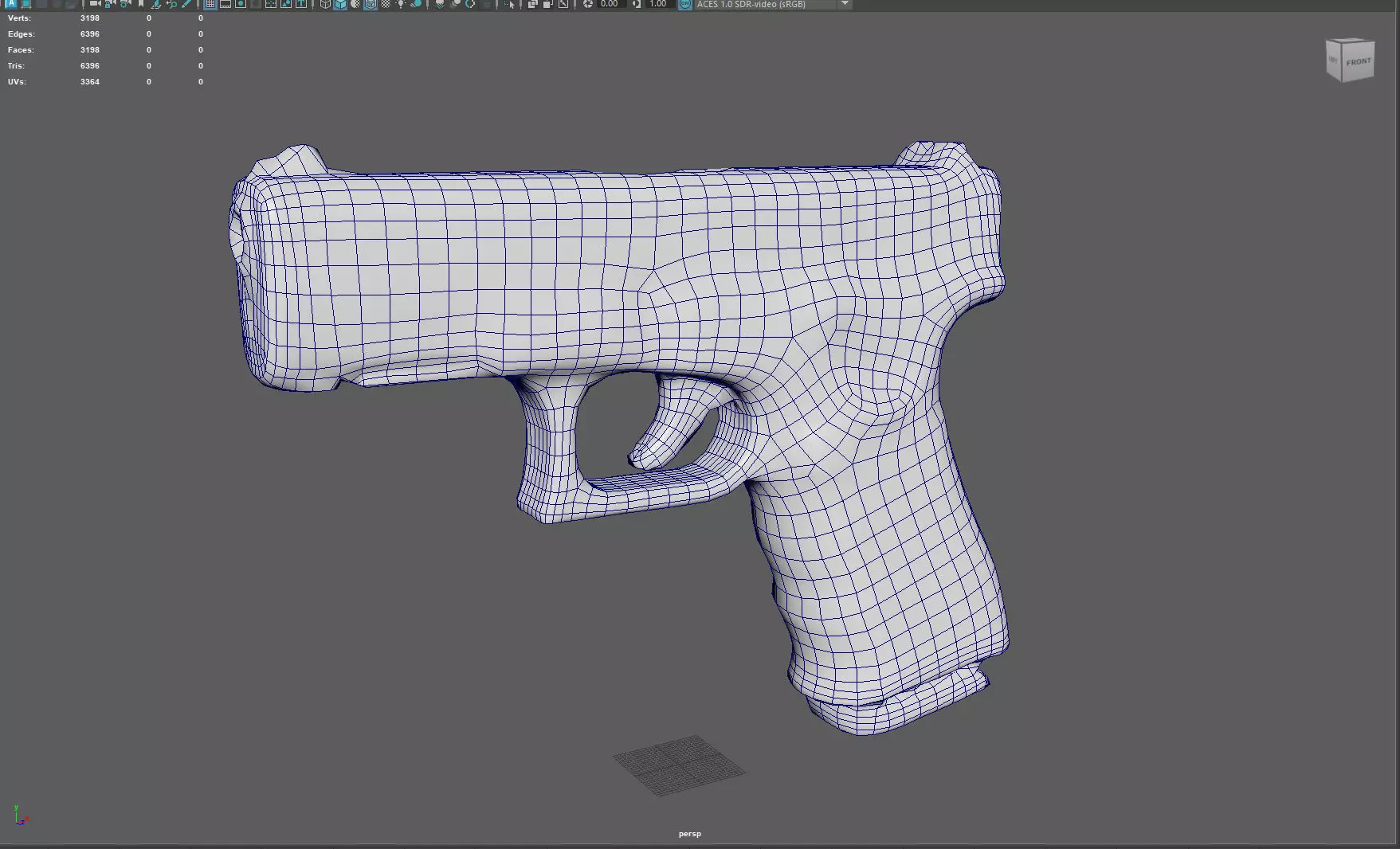Toggle the viewport Grid display
The image size is (1400, 849).
[210, 4]
